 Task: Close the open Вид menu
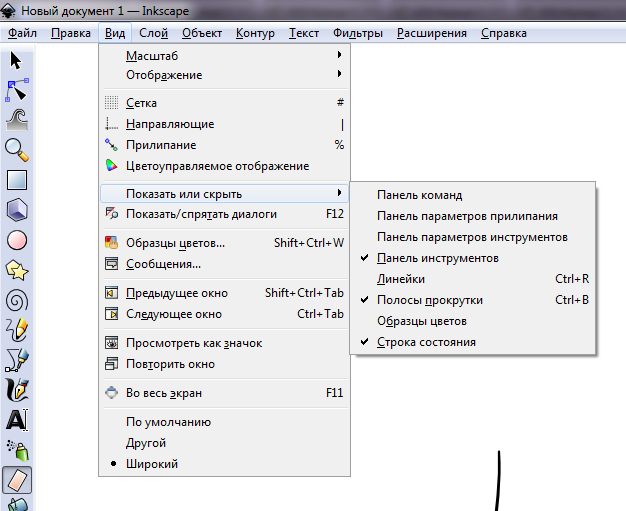tap(115, 33)
